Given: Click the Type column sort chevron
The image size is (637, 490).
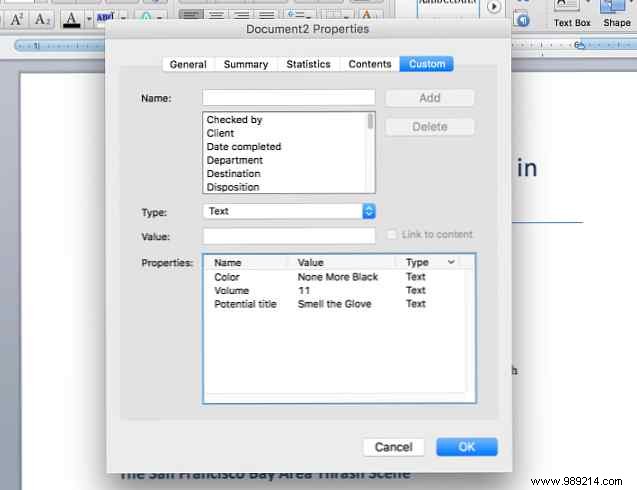Looking at the screenshot, I should (451, 262).
